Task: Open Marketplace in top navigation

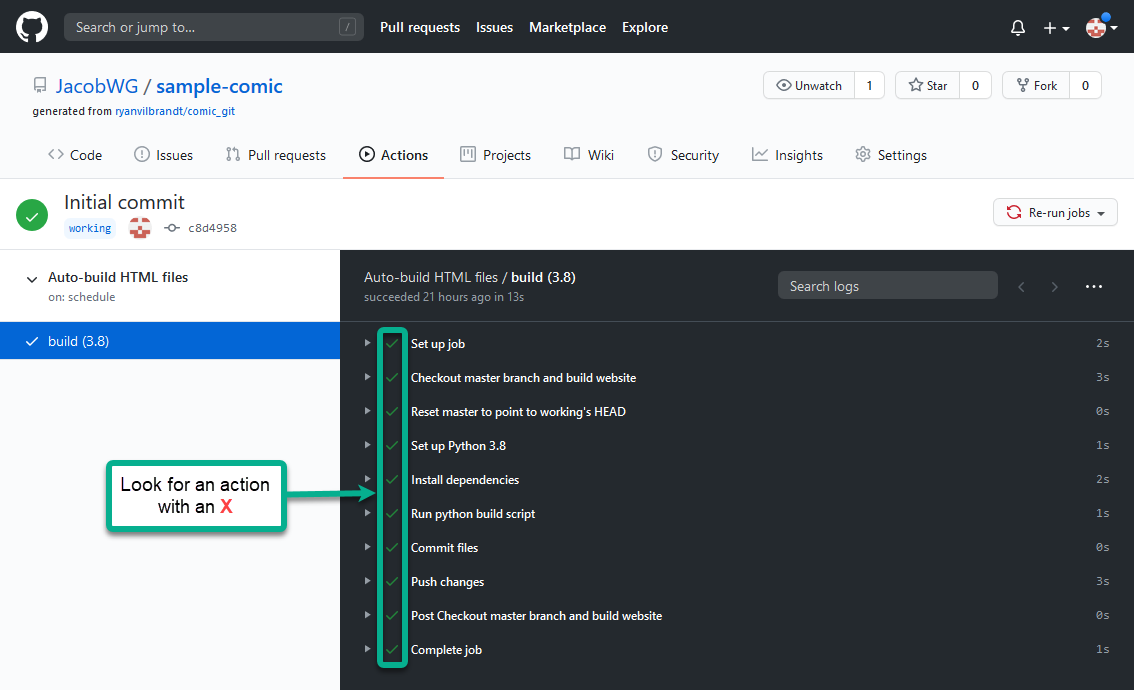Action: pos(567,27)
